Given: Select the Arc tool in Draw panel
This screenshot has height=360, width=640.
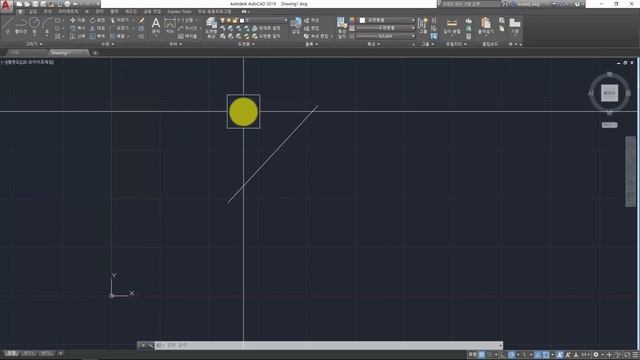Looking at the screenshot, I should click(x=47, y=24).
